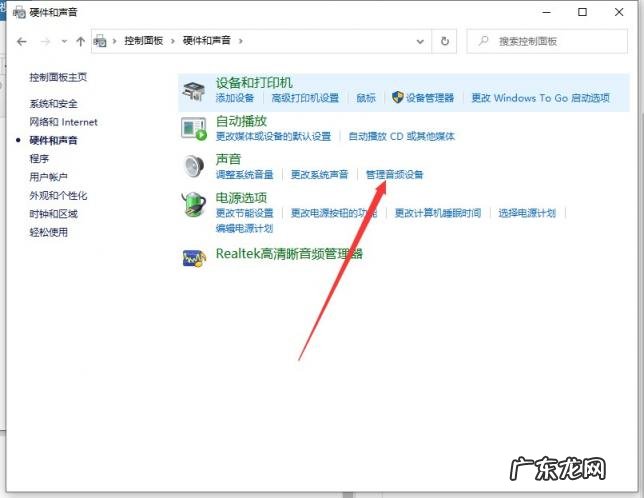Maximize the 硬件和声音 window
This screenshot has width=644, height=498.
(582, 12)
